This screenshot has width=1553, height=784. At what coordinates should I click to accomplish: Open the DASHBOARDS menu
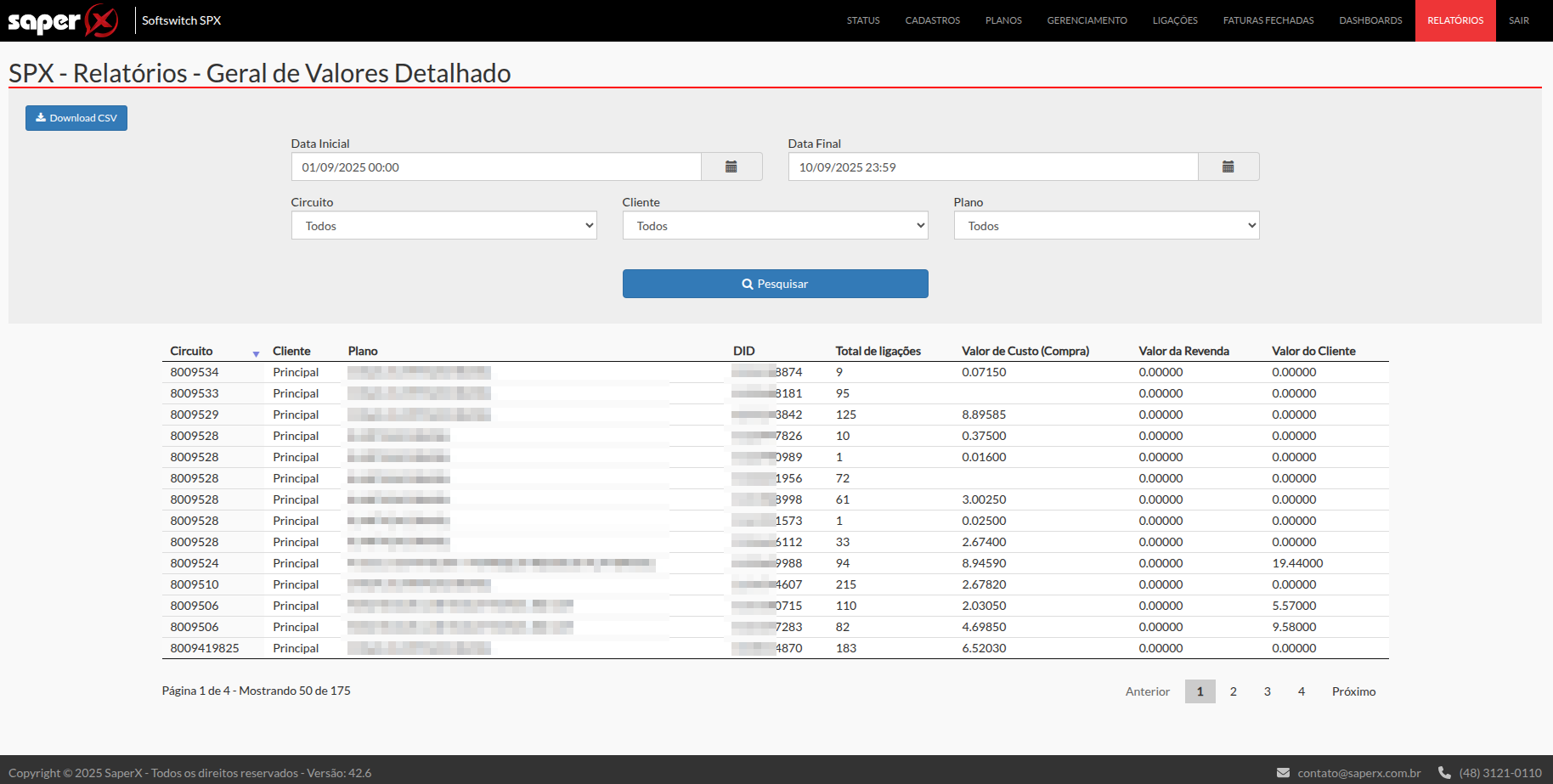pyautogui.click(x=1370, y=20)
